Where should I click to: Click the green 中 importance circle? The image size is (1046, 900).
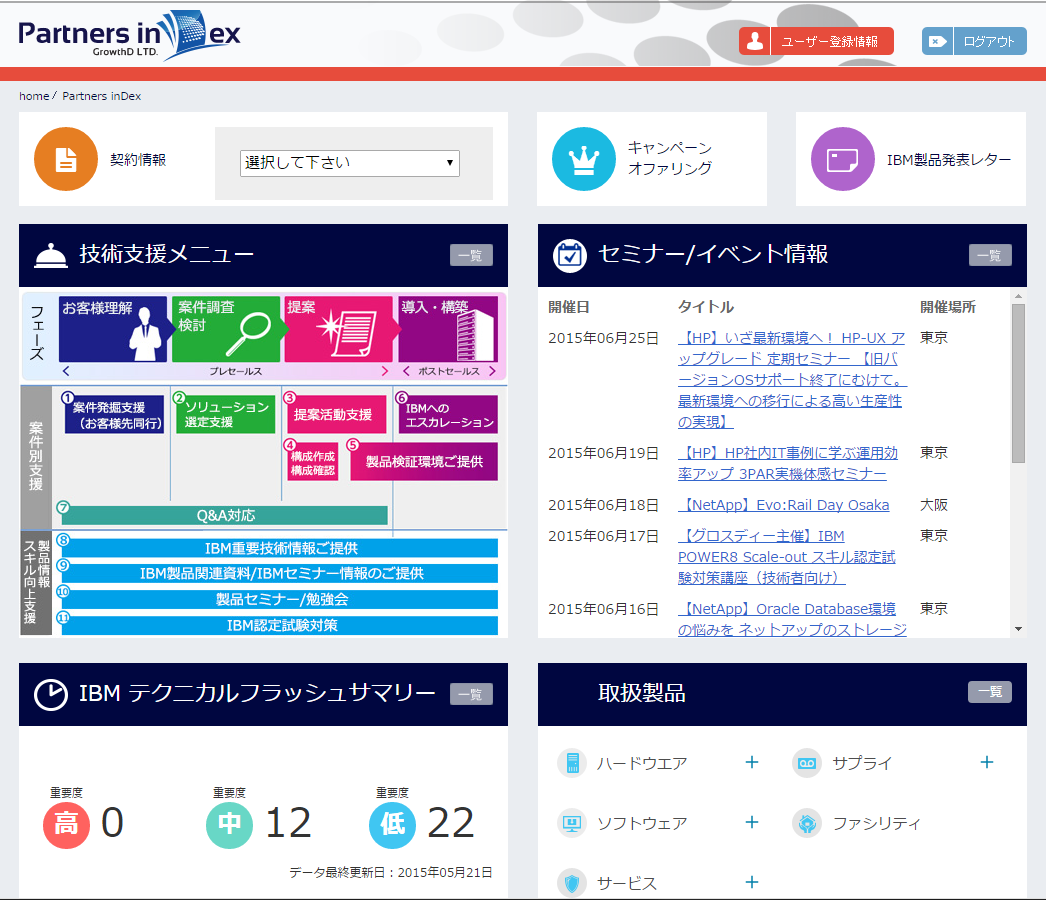point(229,825)
